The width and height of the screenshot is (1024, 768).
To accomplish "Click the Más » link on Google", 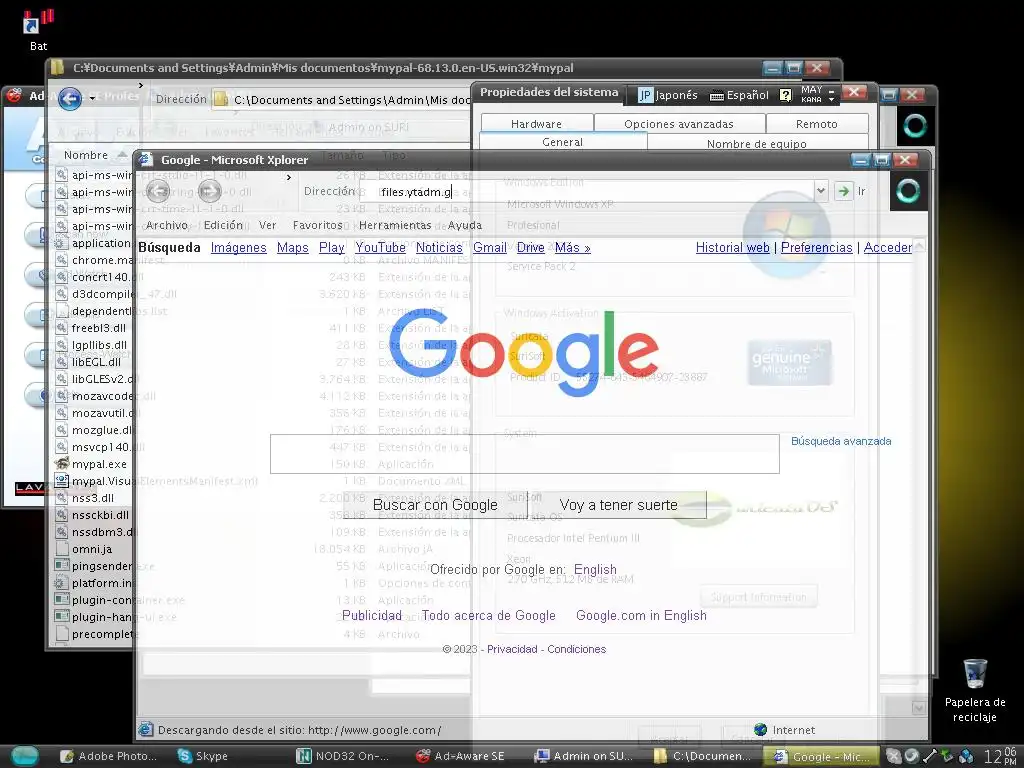I will click(573, 248).
